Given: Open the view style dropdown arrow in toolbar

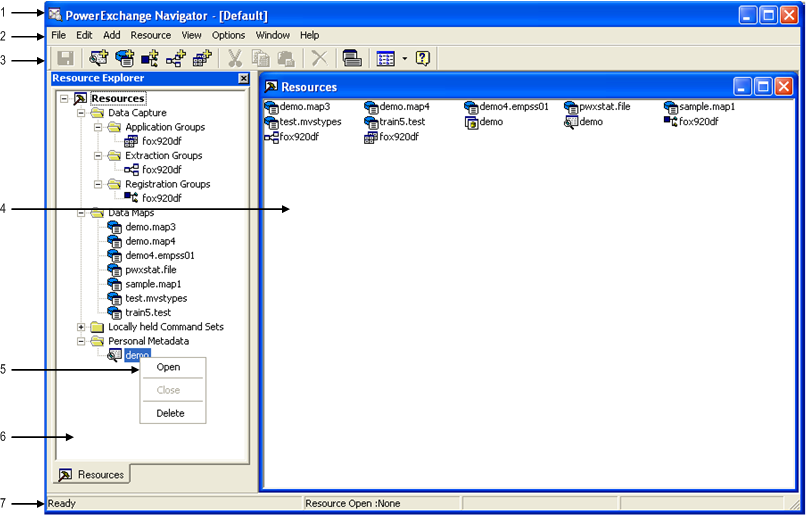Looking at the screenshot, I should pyautogui.click(x=404, y=59).
